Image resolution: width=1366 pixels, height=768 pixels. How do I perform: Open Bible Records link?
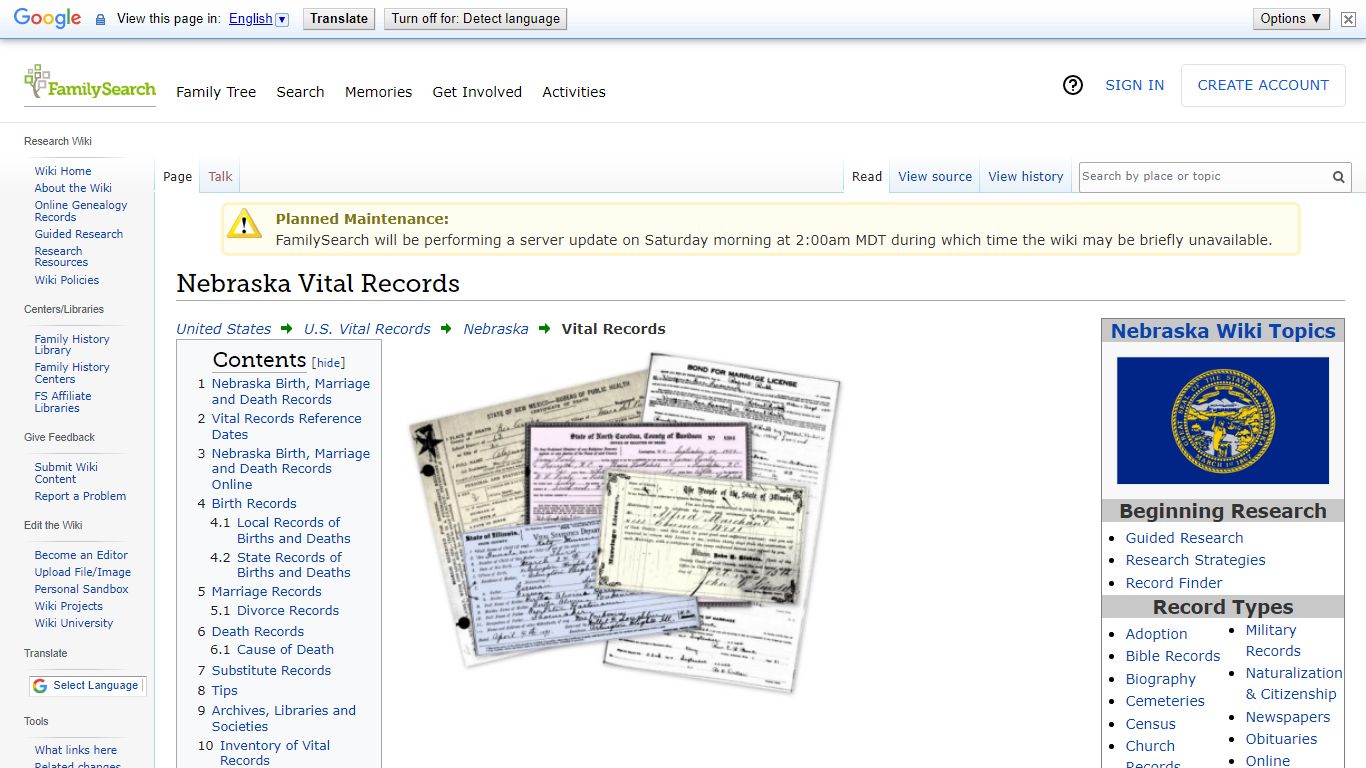coord(1173,656)
